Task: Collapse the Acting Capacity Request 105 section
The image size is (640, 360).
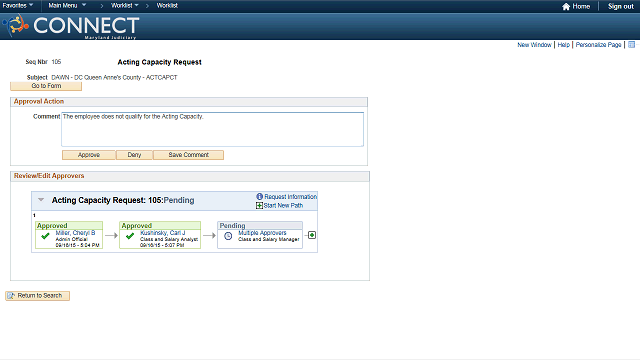Action: (41, 200)
